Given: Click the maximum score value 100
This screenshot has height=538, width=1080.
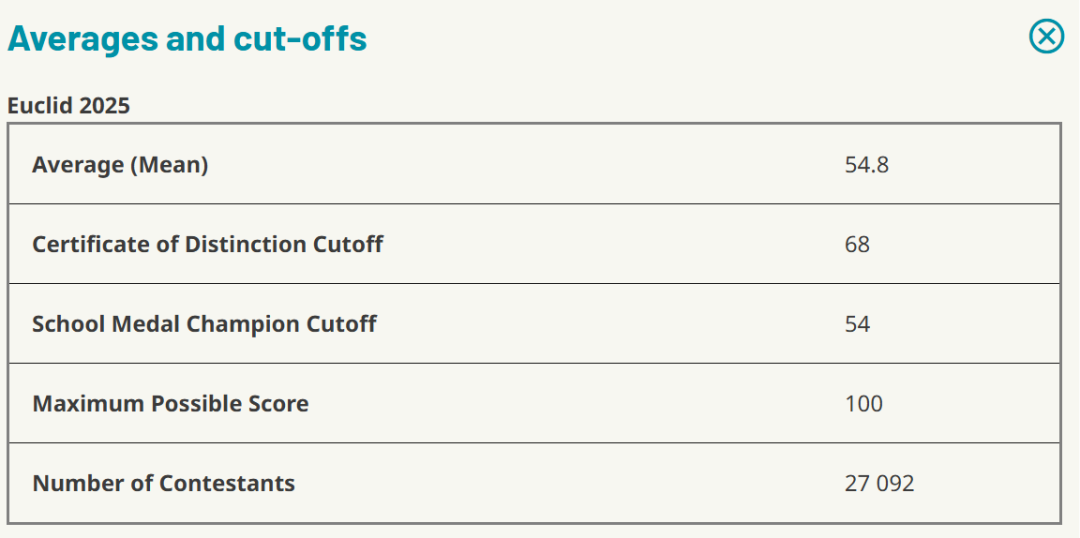Looking at the screenshot, I should (863, 404).
